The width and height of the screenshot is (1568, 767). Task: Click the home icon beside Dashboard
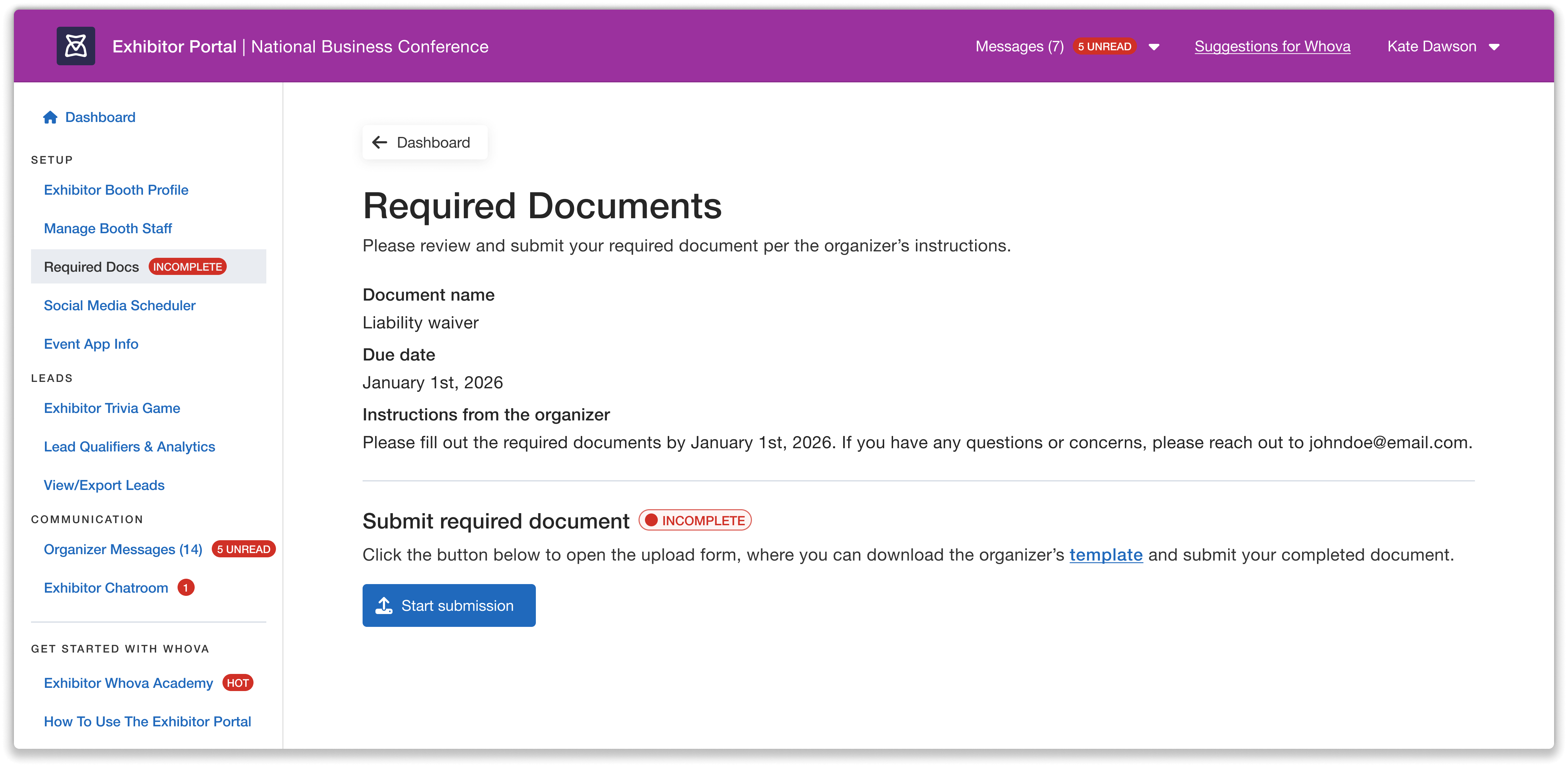pos(50,117)
